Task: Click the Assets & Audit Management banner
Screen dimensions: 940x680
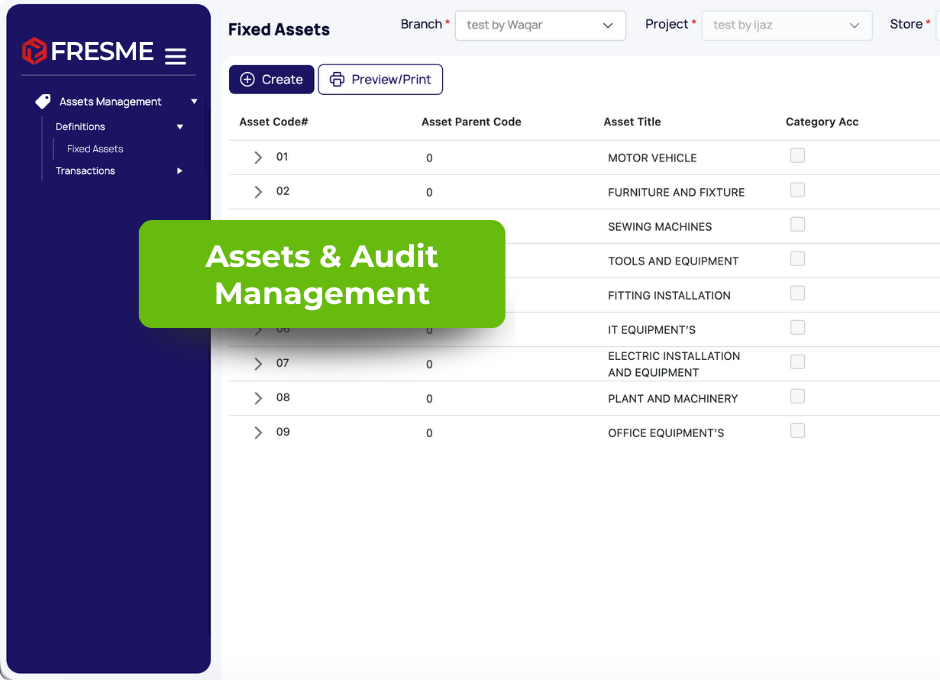Action: (x=322, y=274)
